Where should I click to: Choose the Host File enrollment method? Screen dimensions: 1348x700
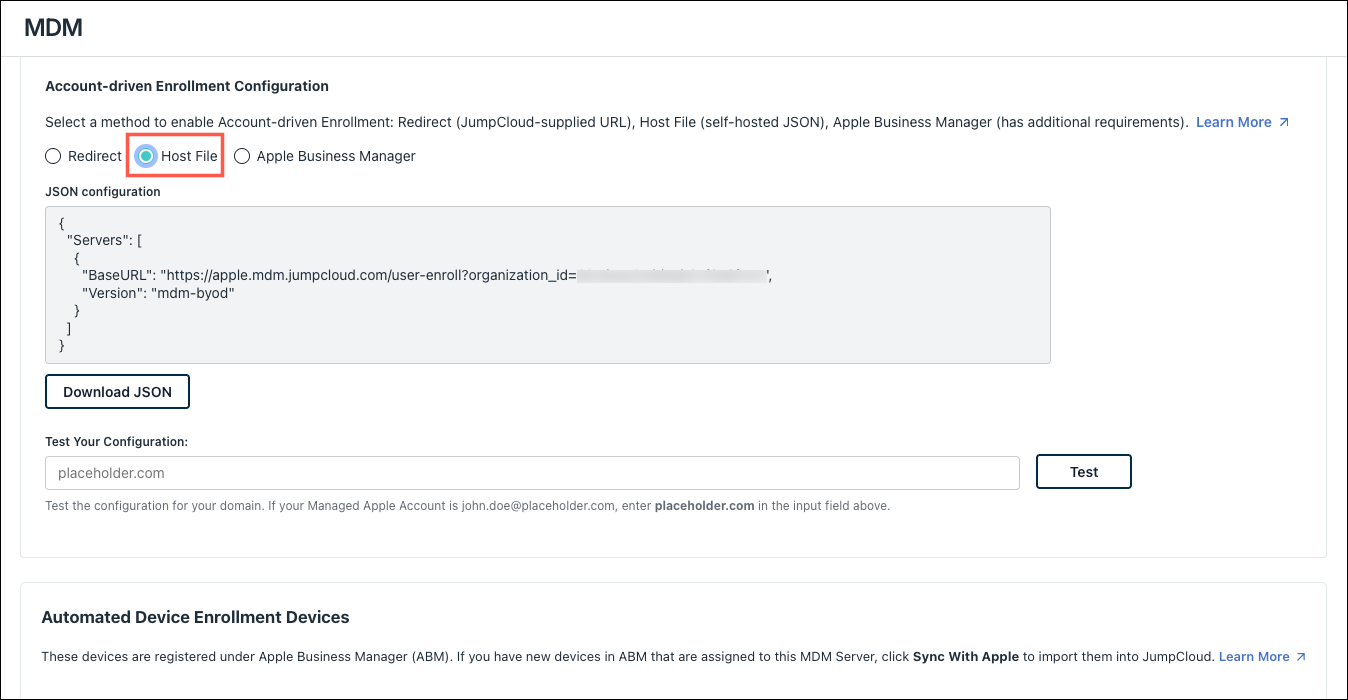(x=146, y=156)
